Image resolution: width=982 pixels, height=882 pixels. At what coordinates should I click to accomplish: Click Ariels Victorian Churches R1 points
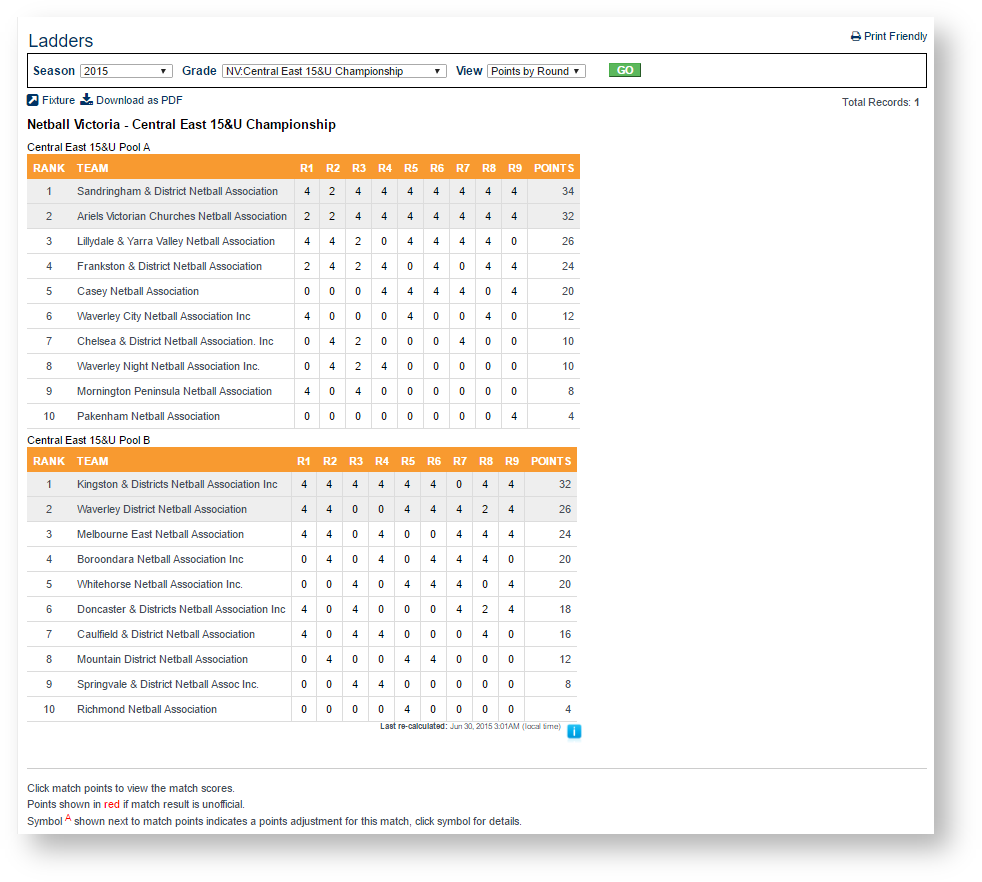click(x=307, y=216)
